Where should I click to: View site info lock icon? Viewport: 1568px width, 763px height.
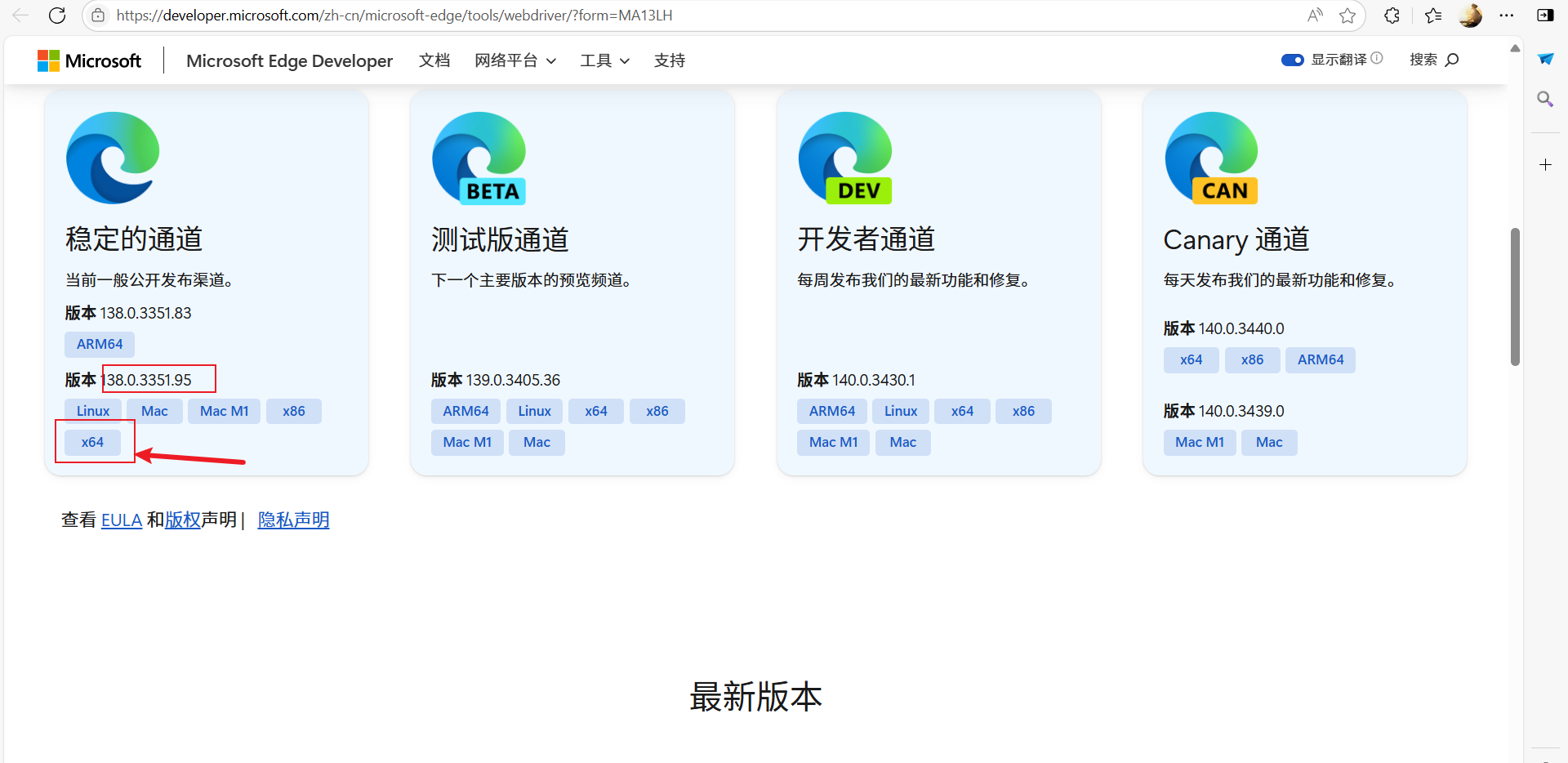click(98, 16)
